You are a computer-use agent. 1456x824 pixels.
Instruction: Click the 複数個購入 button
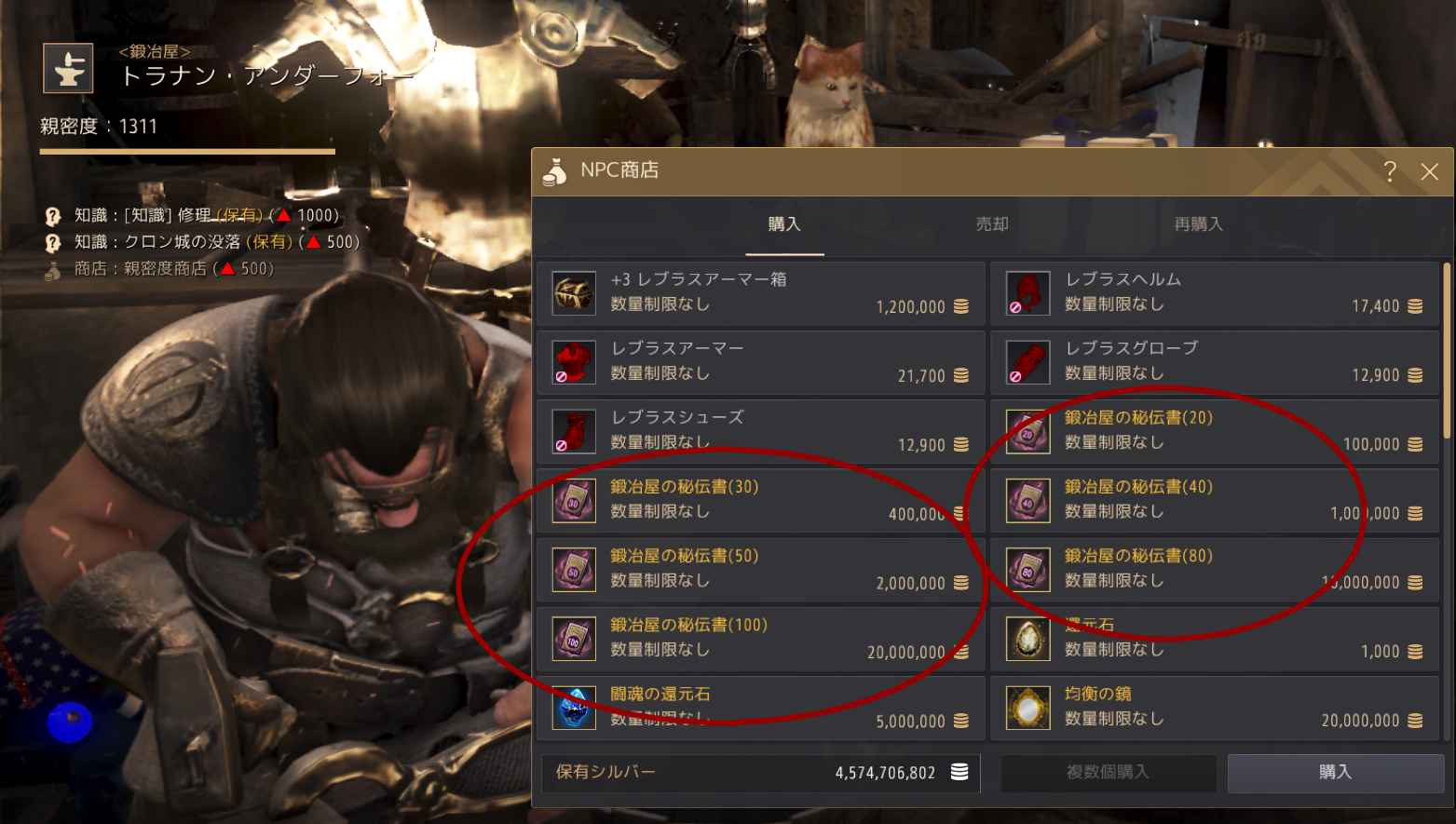[x=1108, y=772]
